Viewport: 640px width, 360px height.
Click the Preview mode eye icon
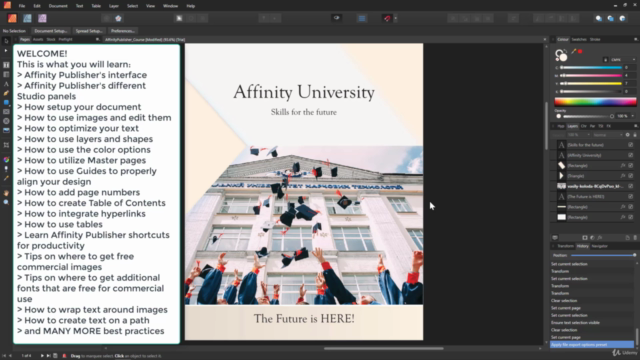pos(336,18)
